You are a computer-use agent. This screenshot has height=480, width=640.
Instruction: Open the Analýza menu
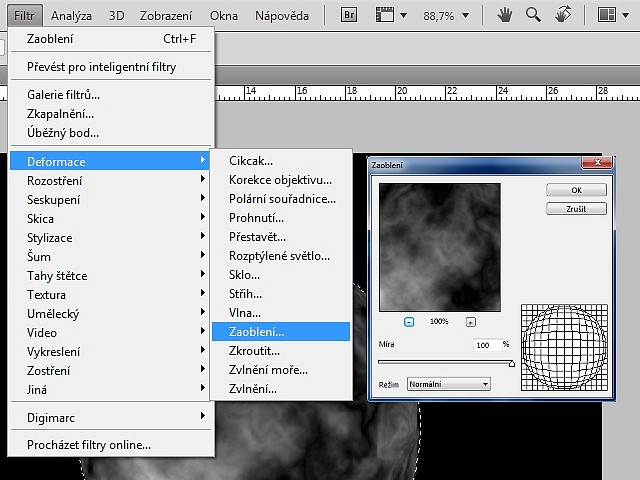point(71,16)
